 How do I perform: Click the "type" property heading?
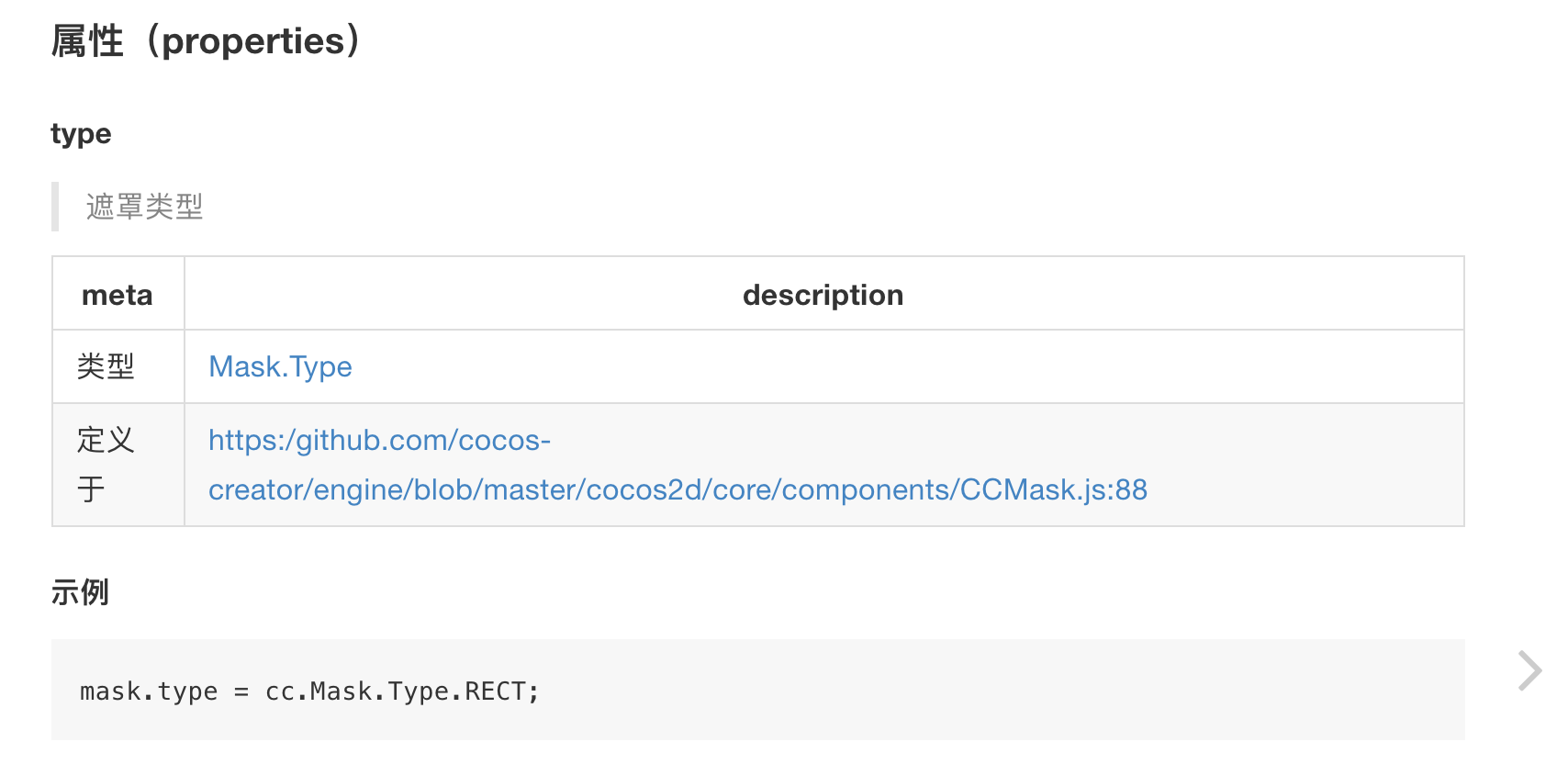[x=81, y=134]
